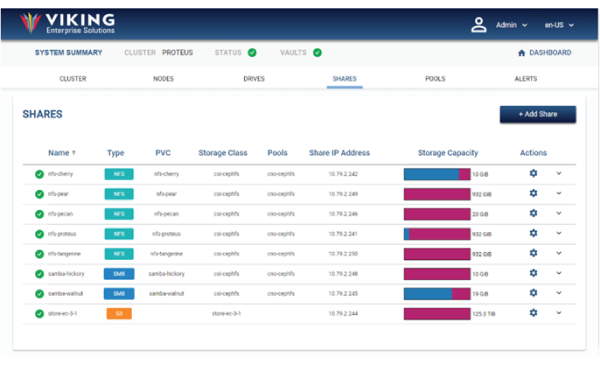
Task: Click the Viking Enterprise Solutions logo
Action: (x=67, y=23)
